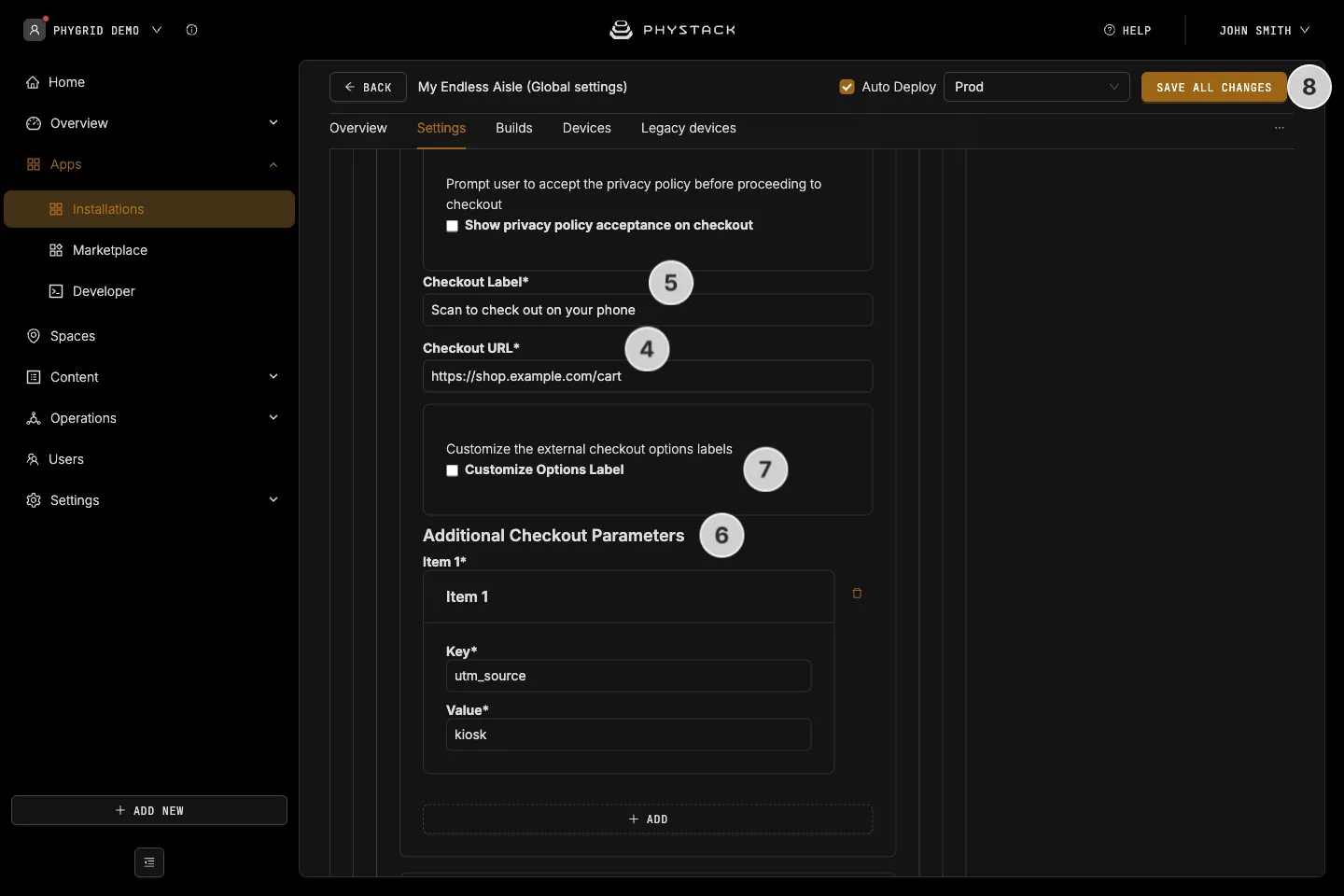
Task: Switch to the Builds tab
Action: [x=514, y=128]
